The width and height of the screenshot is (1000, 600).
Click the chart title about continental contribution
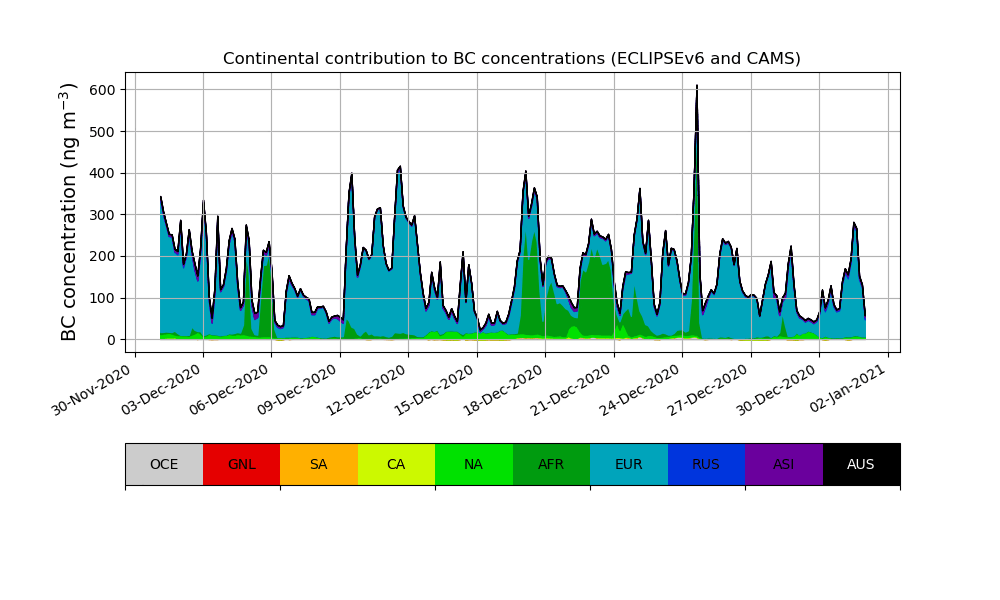pyautogui.click(x=512, y=59)
